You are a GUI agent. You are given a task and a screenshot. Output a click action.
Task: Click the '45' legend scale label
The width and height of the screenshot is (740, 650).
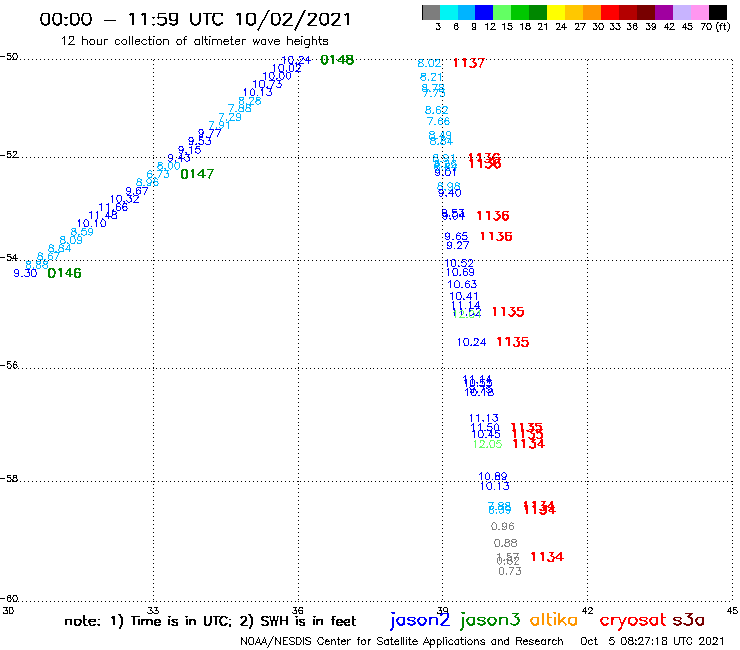(x=687, y=27)
